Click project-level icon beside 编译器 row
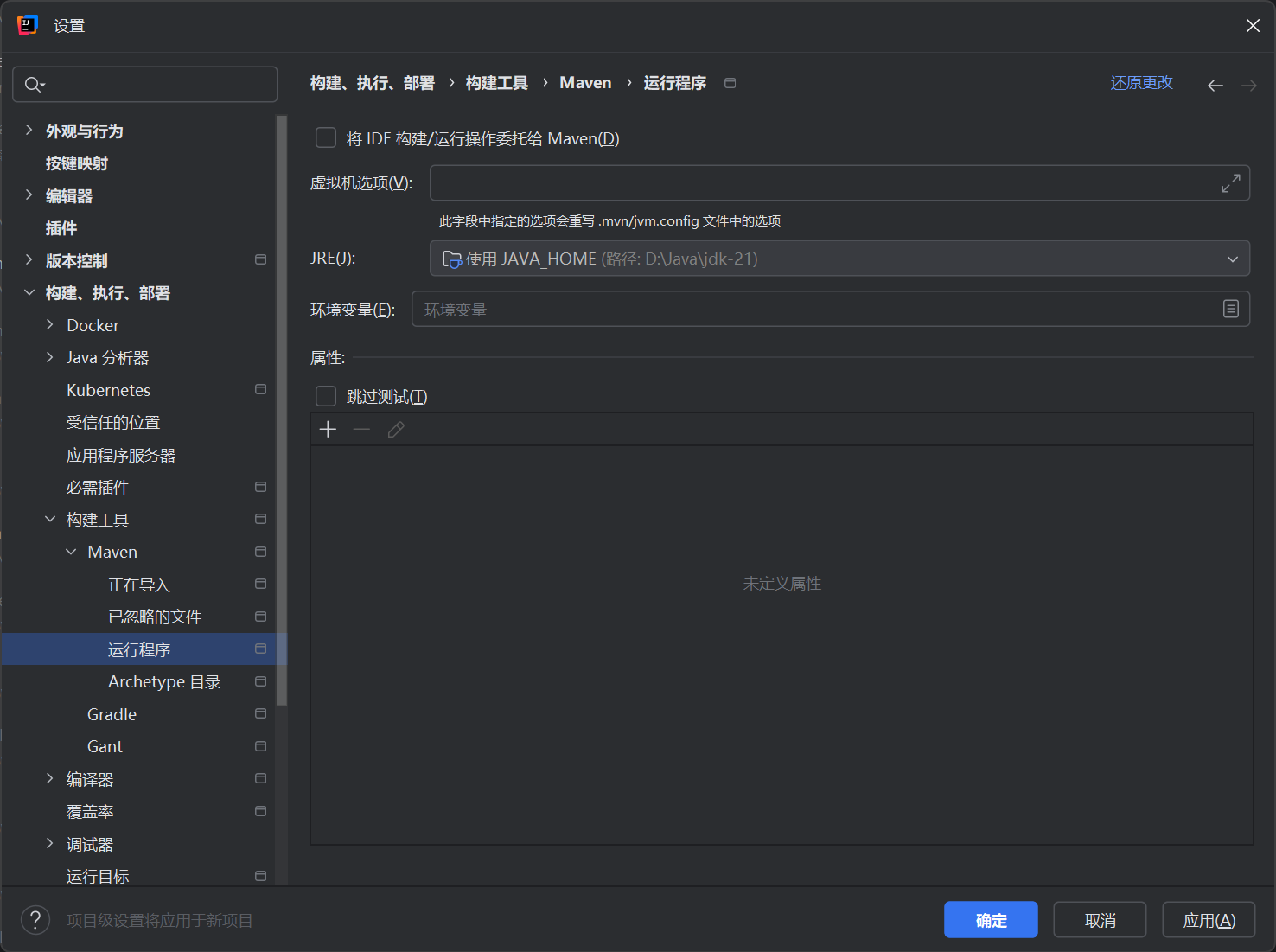Image resolution: width=1276 pixels, height=952 pixels. [260, 778]
